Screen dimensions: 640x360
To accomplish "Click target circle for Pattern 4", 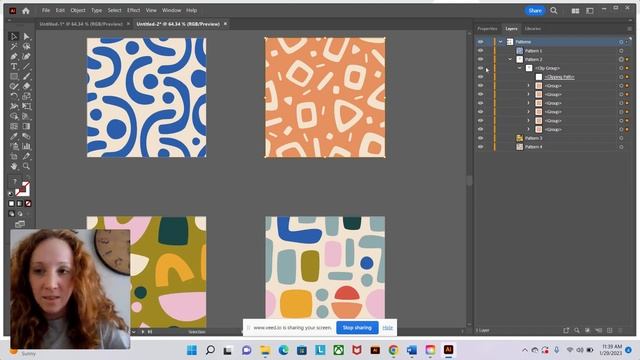I will pos(621,147).
